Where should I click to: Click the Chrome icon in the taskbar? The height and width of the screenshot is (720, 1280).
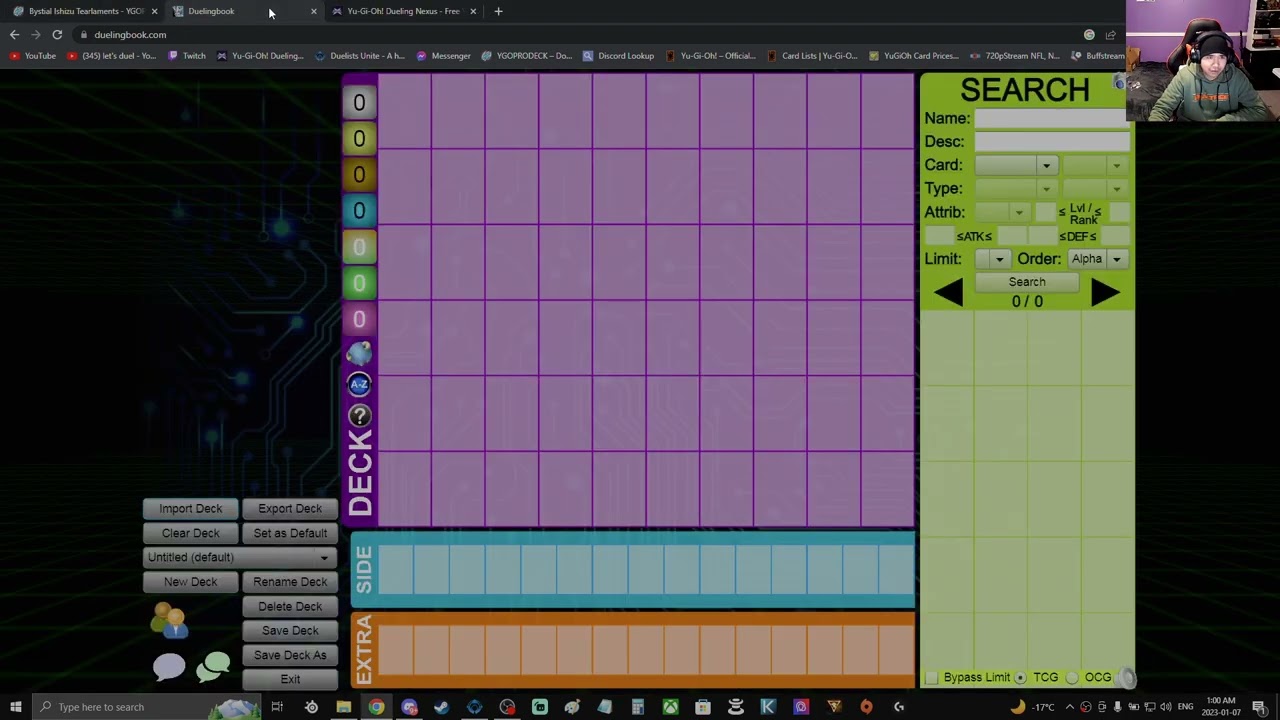click(376, 707)
